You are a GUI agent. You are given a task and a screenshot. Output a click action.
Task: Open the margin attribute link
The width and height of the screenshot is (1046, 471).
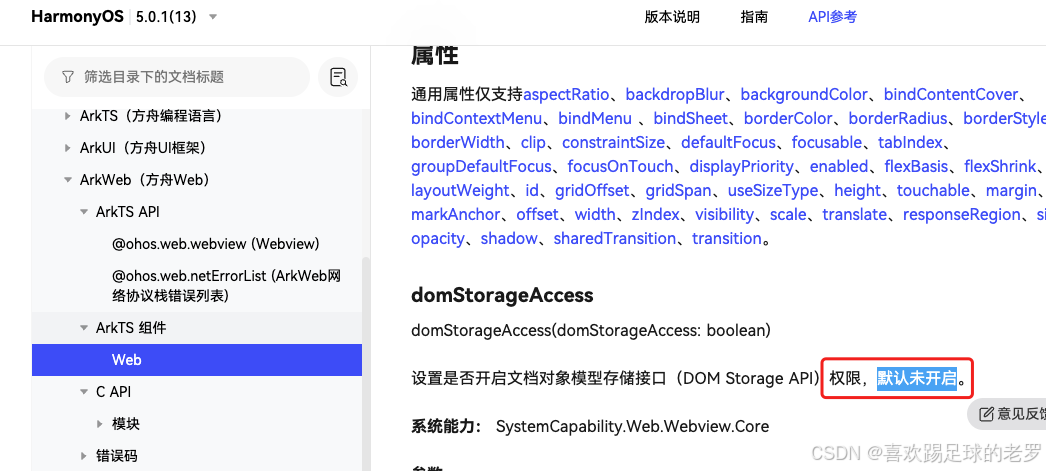pyautogui.click(x=1011, y=190)
